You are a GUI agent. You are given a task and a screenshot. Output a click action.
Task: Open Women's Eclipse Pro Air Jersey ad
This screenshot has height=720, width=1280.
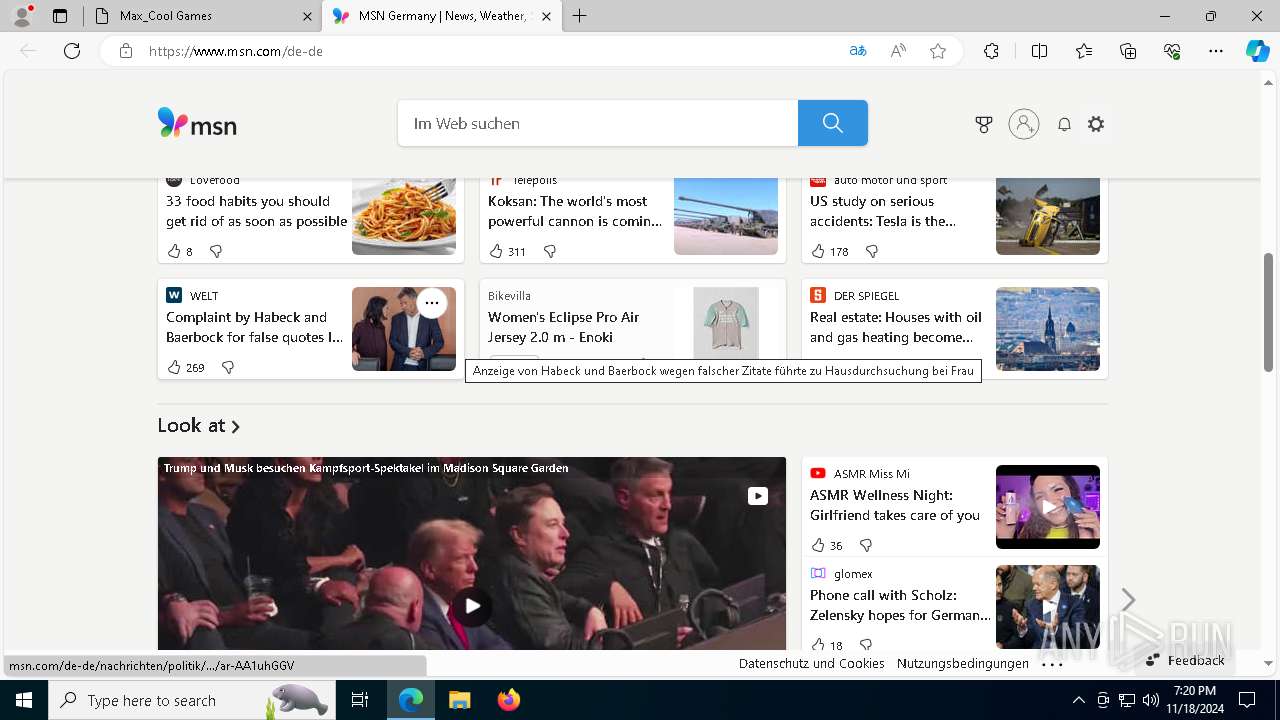pos(564,327)
